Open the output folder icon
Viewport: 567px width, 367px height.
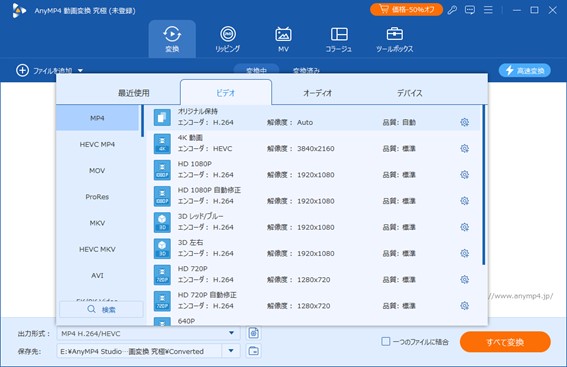254,351
